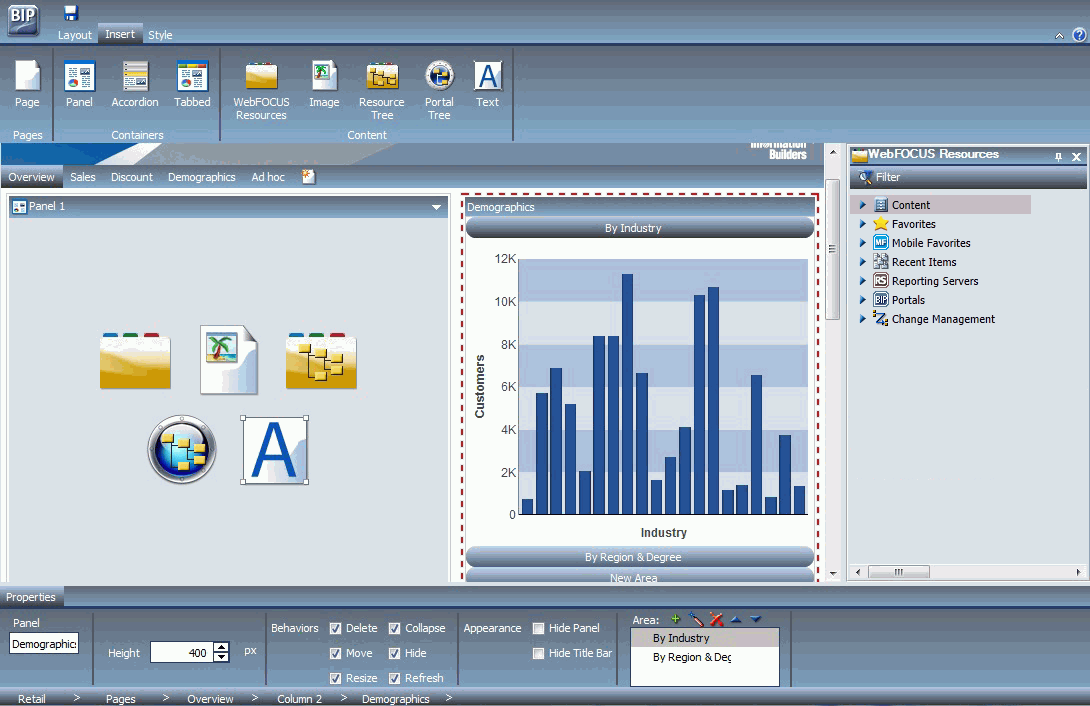Pin the WebFOCUS Resources panel
The image size is (1090, 706).
tap(1058, 157)
